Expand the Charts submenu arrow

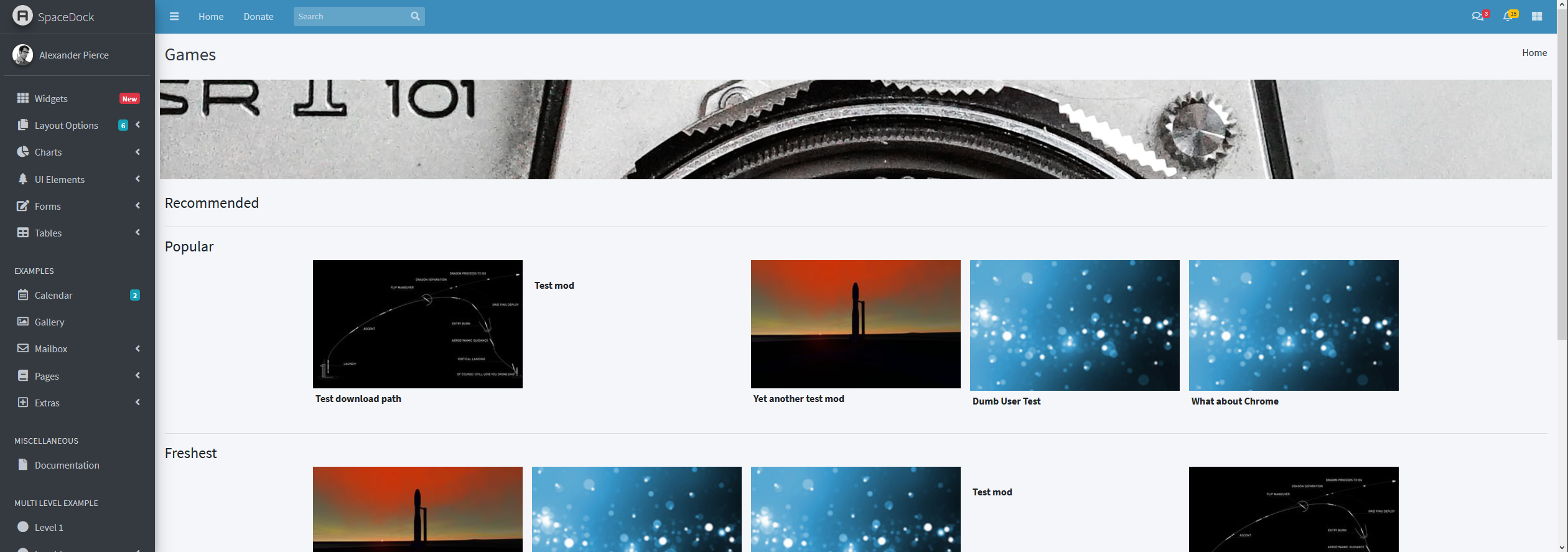(x=138, y=151)
